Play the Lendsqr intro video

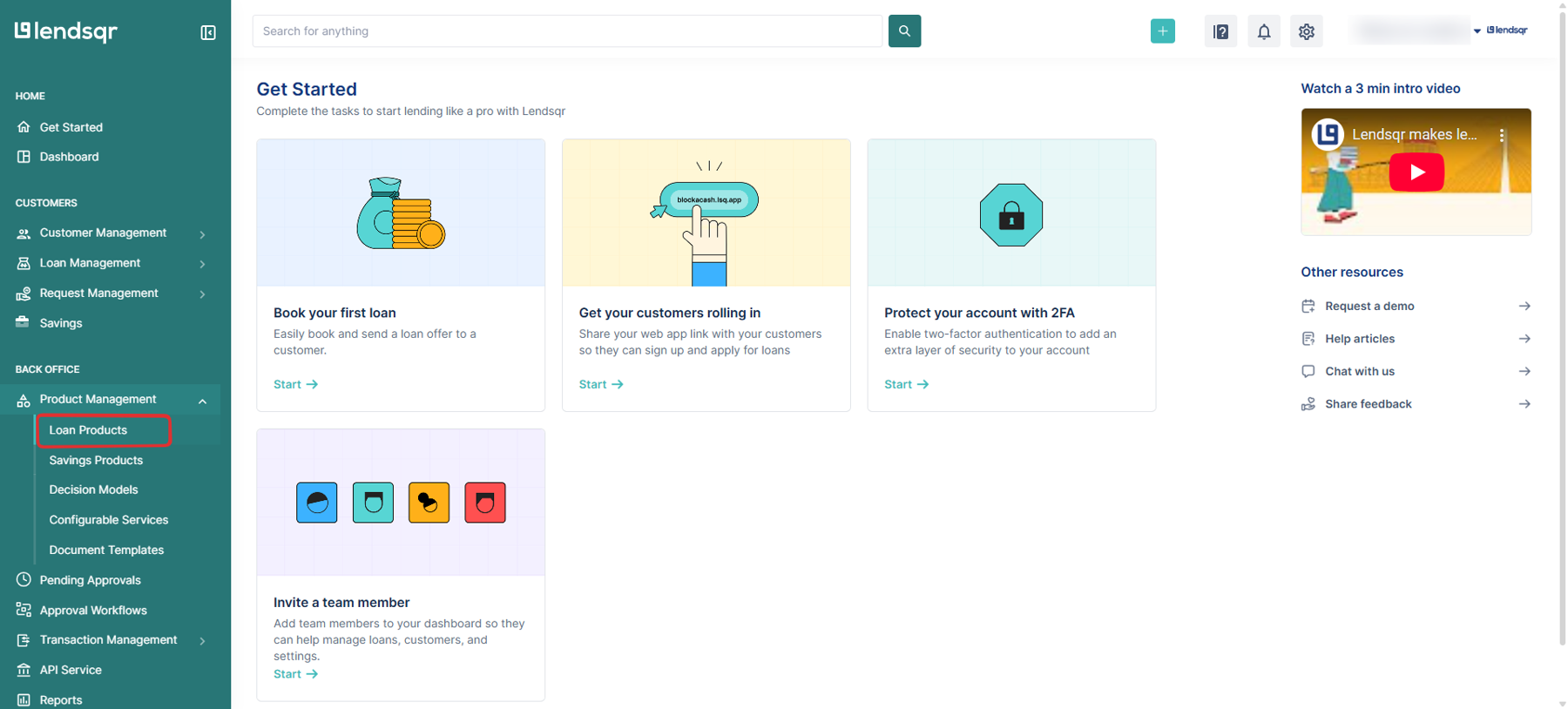[1416, 172]
